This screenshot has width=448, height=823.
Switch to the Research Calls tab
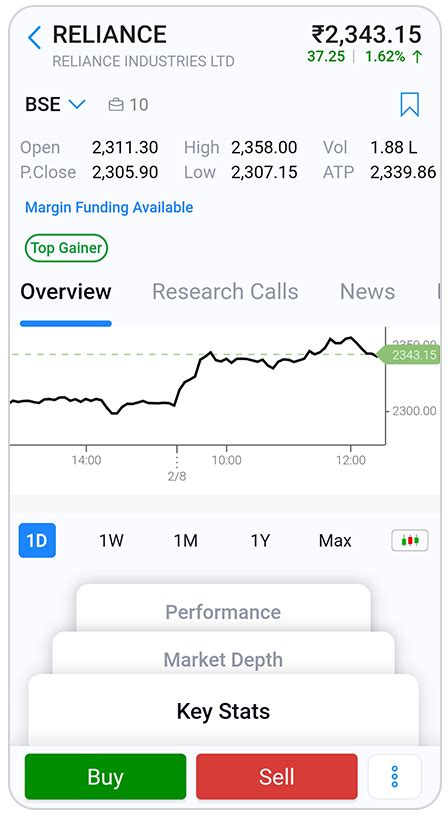(x=225, y=291)
